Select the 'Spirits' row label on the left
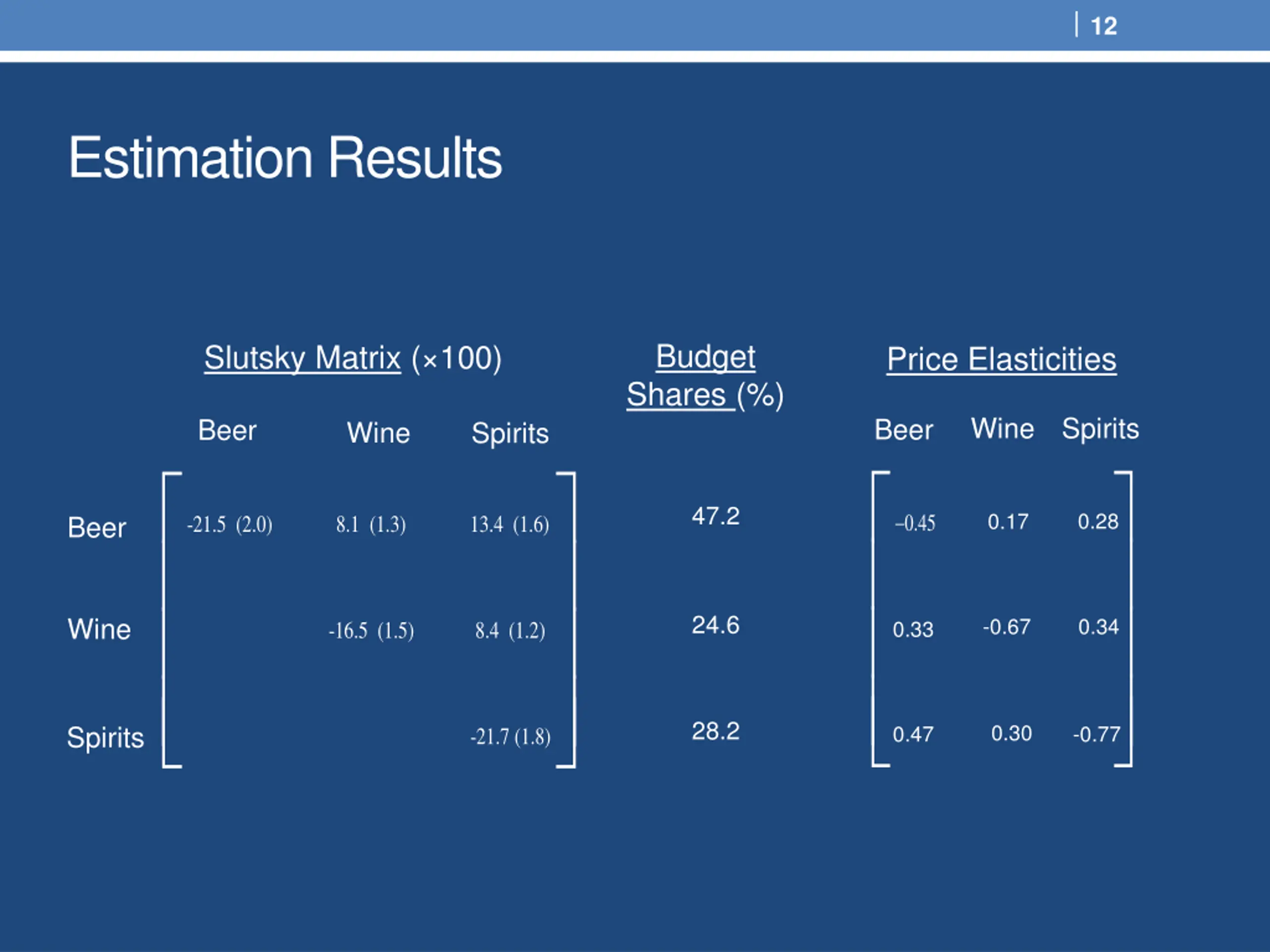This screenshot has width=1270, height=952. click(x=106, y=738)
